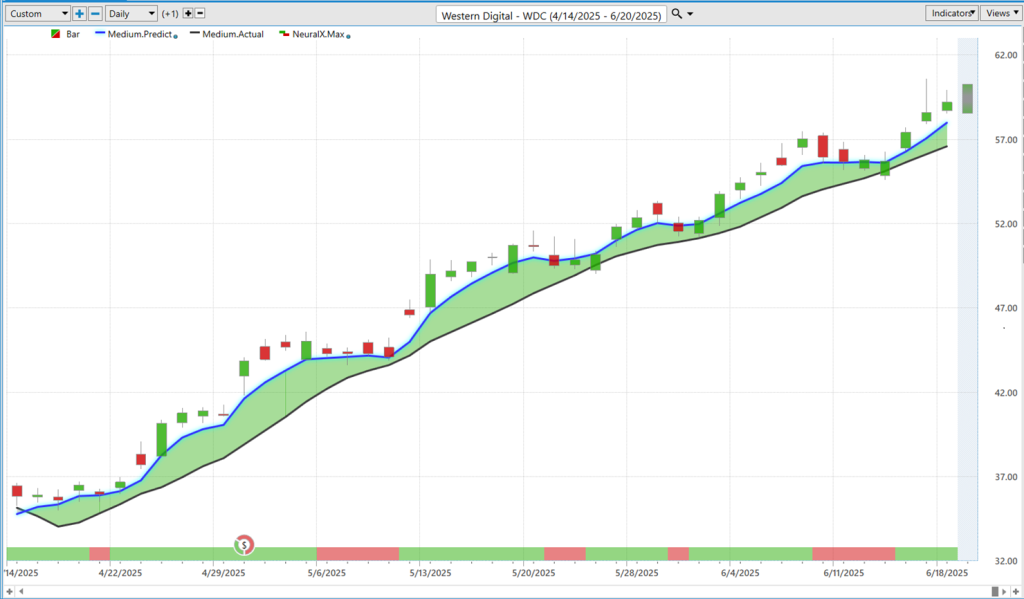Click the Bar legend icon

pos(56,34)
